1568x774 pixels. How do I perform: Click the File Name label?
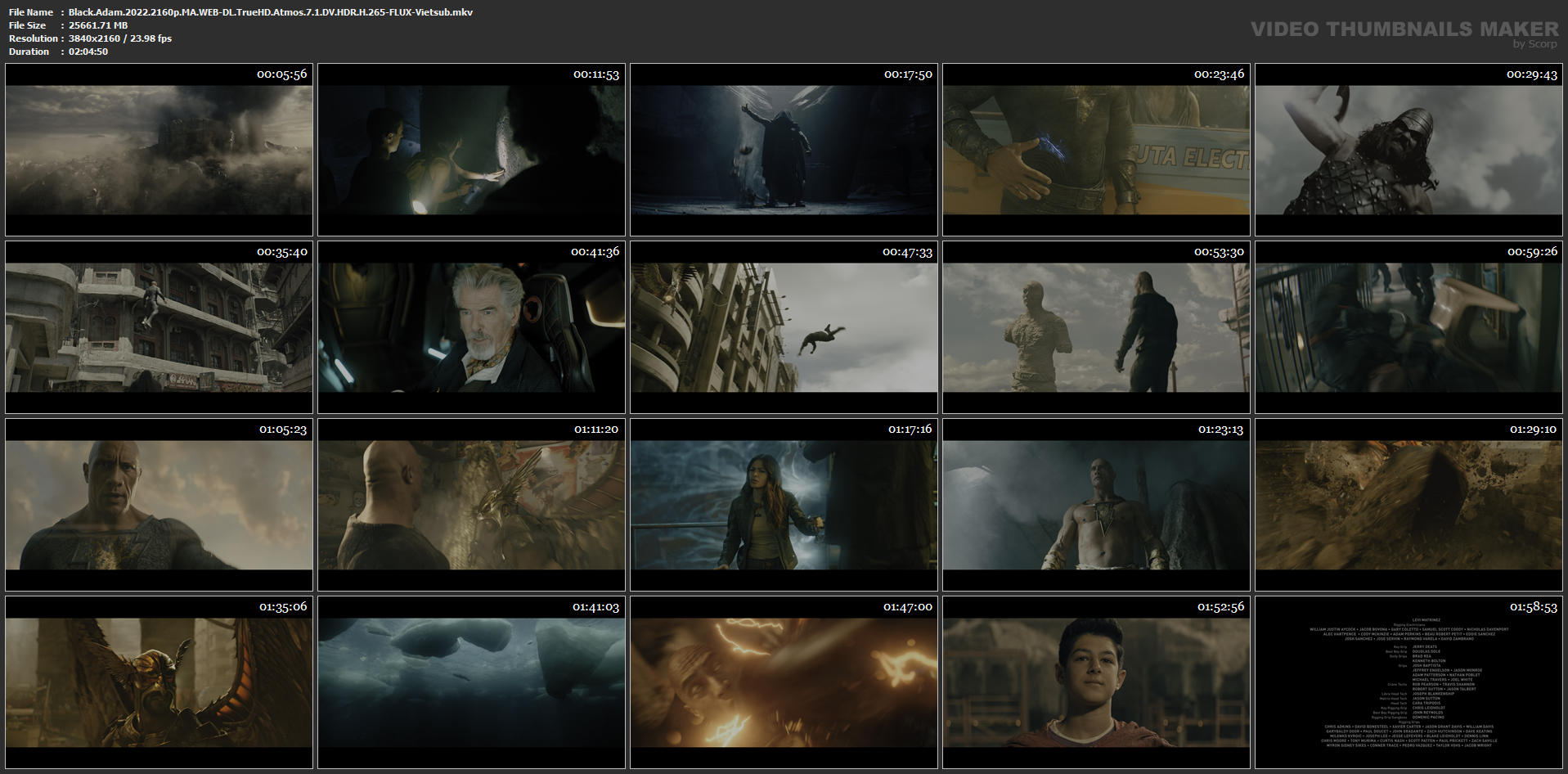point(31,12)
